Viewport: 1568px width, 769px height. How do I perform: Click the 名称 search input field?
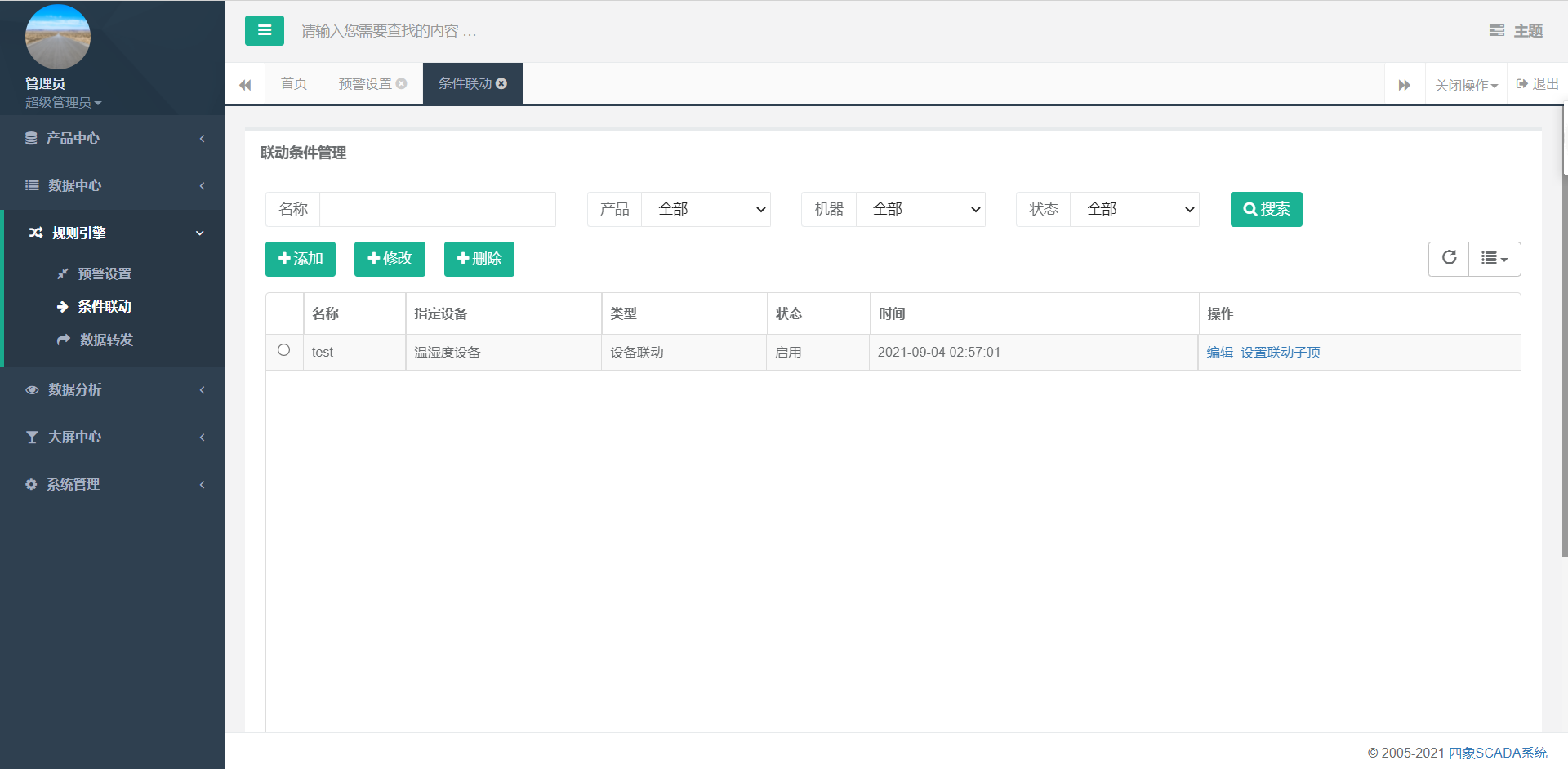437,209
